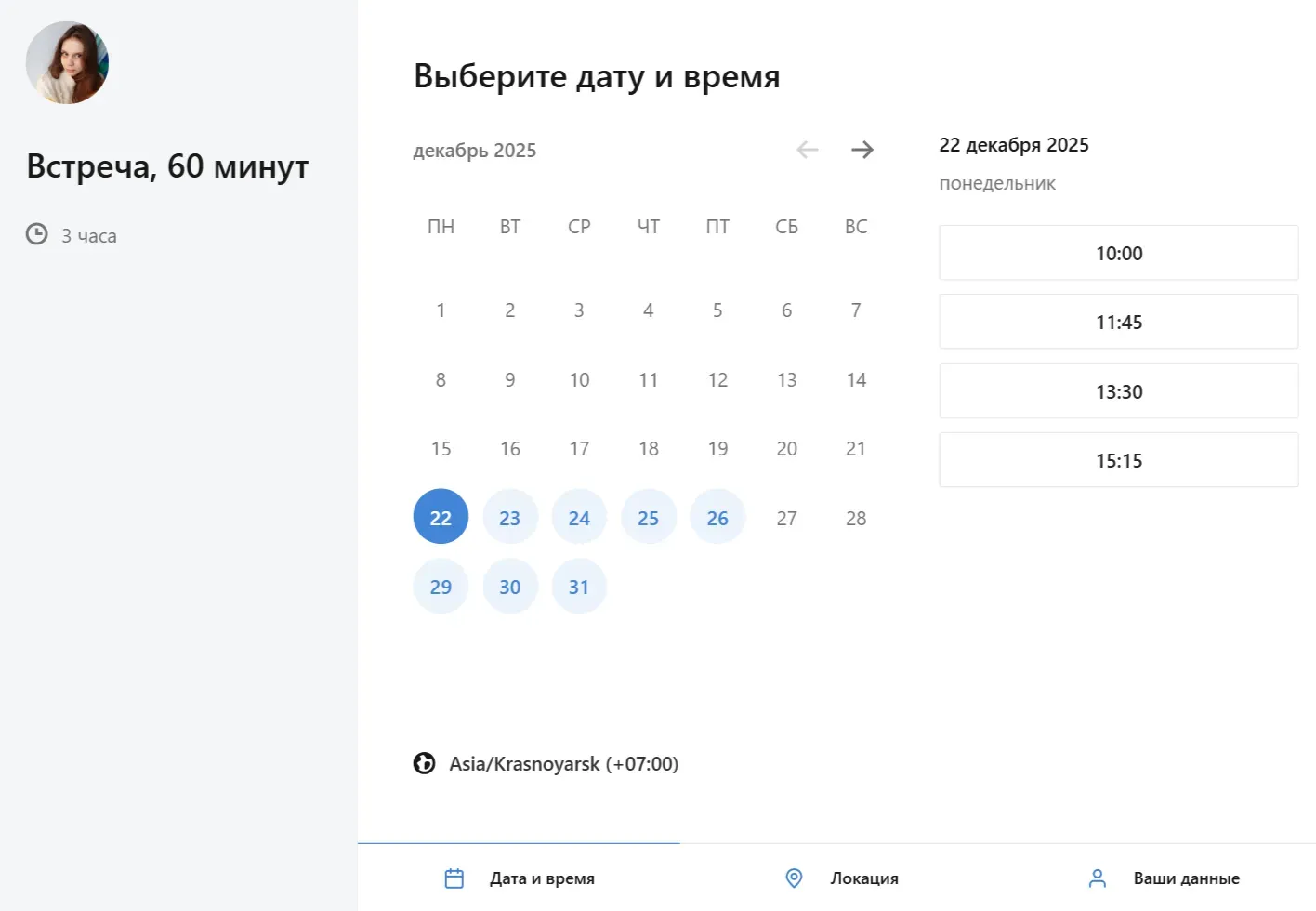1316x911 pixels.
Task: Switch to the Локация tab
Action: coord(864,878)
